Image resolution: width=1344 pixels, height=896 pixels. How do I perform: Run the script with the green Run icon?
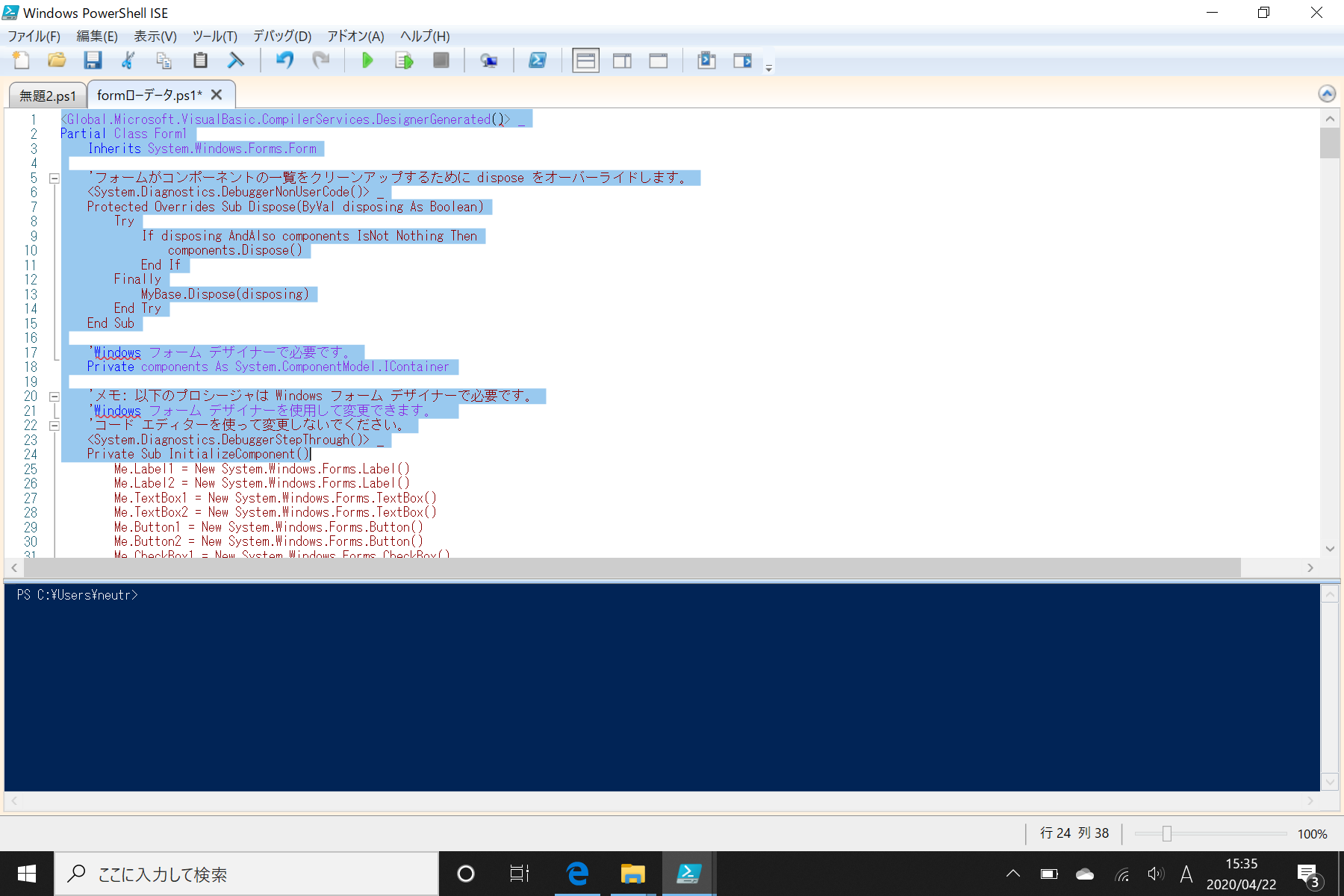pyautogui.click(x=367, y=60)
